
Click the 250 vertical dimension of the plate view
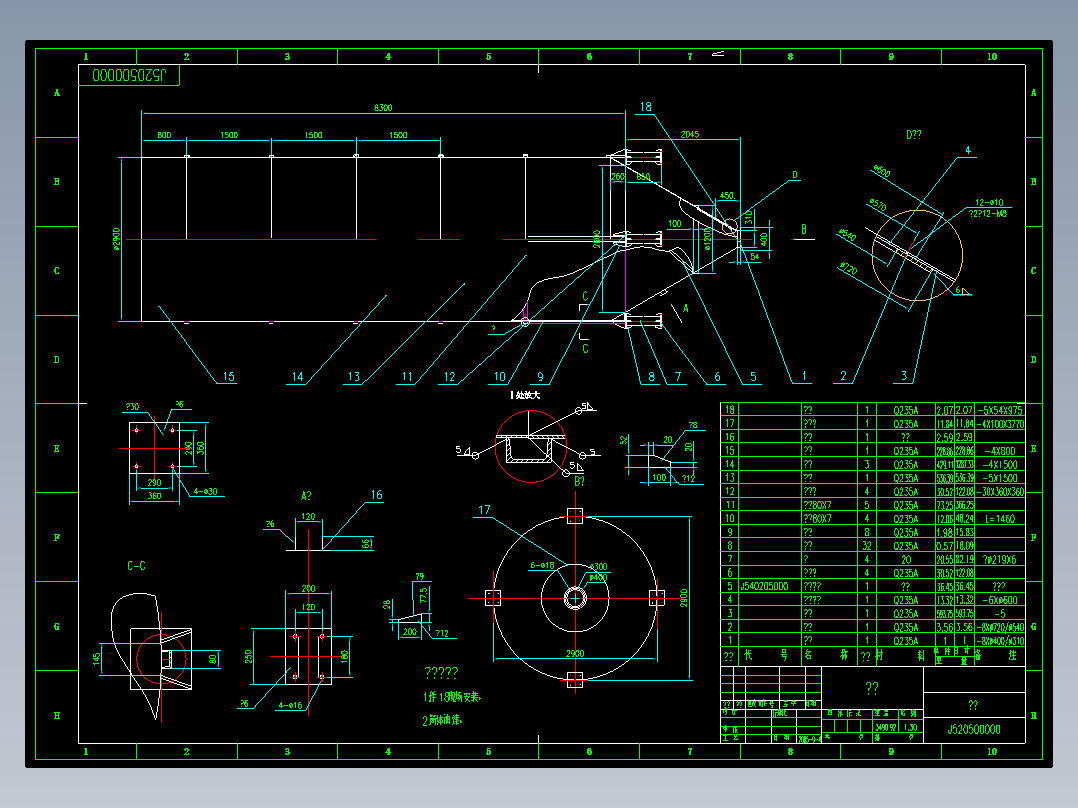[x=248, y=656]
